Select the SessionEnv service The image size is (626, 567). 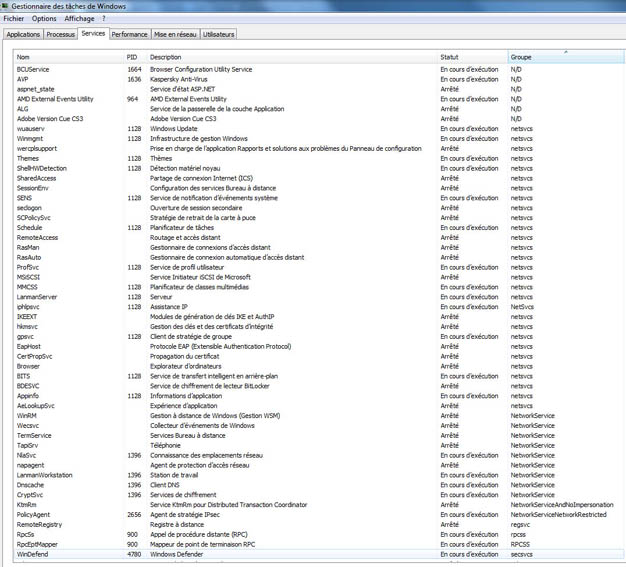pyautogui.click(x=319, y=188)
